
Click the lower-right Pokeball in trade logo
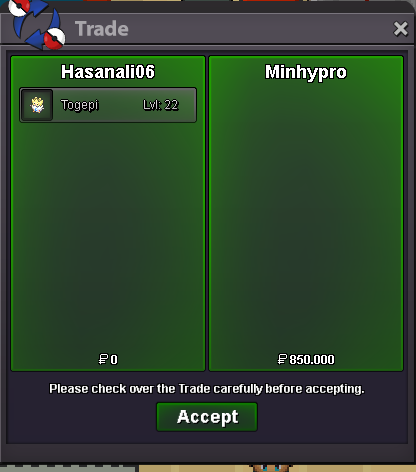click(x=55, y=38)
